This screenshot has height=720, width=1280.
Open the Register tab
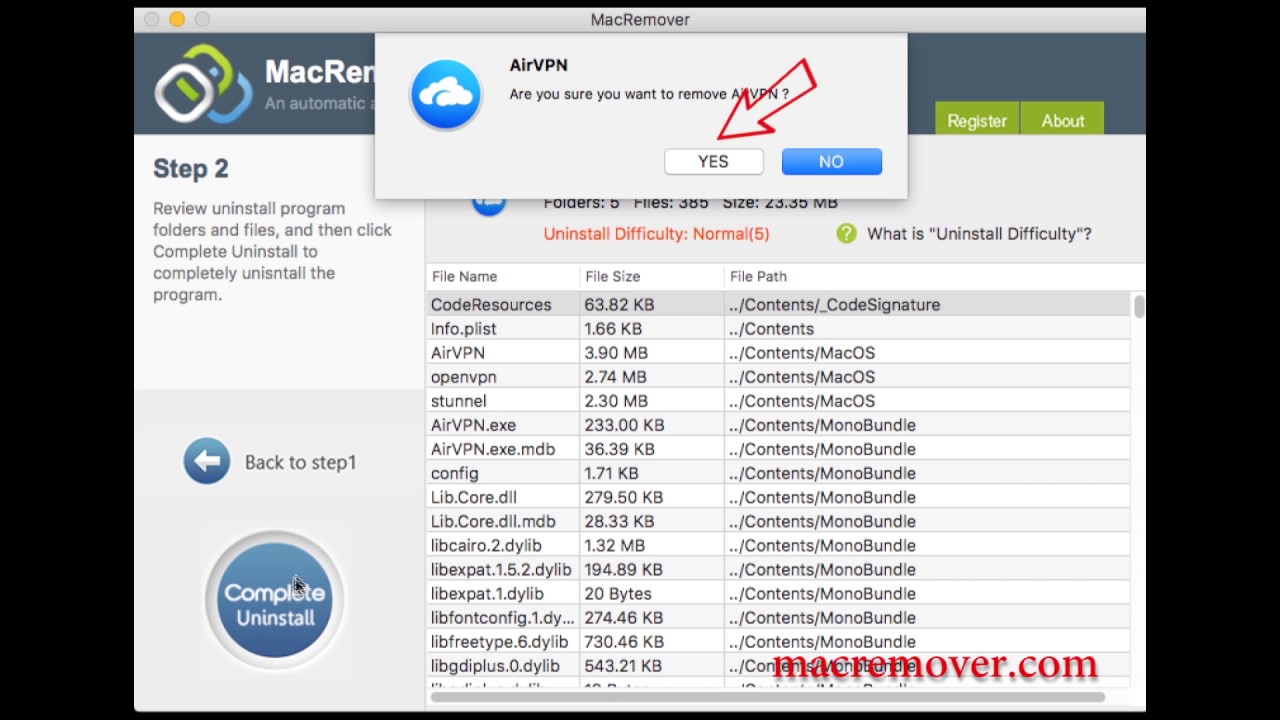[977, 120]
